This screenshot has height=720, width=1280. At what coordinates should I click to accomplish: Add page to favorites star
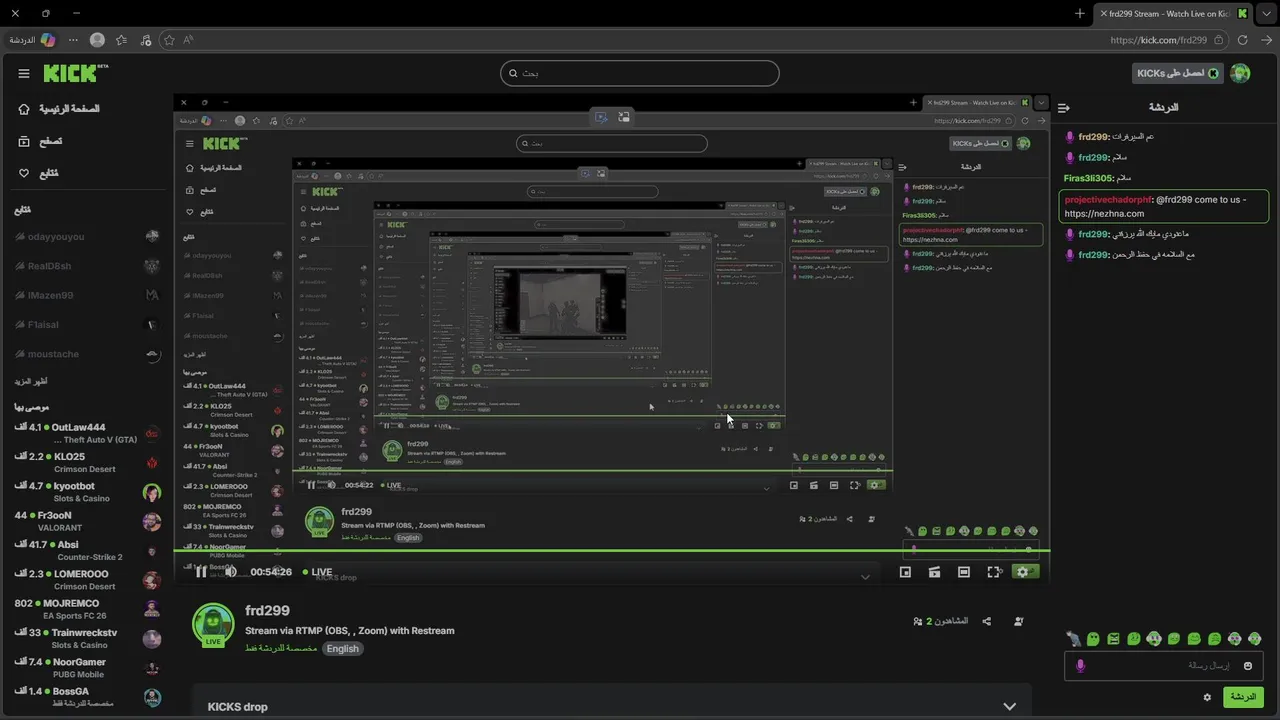[169, 40]
